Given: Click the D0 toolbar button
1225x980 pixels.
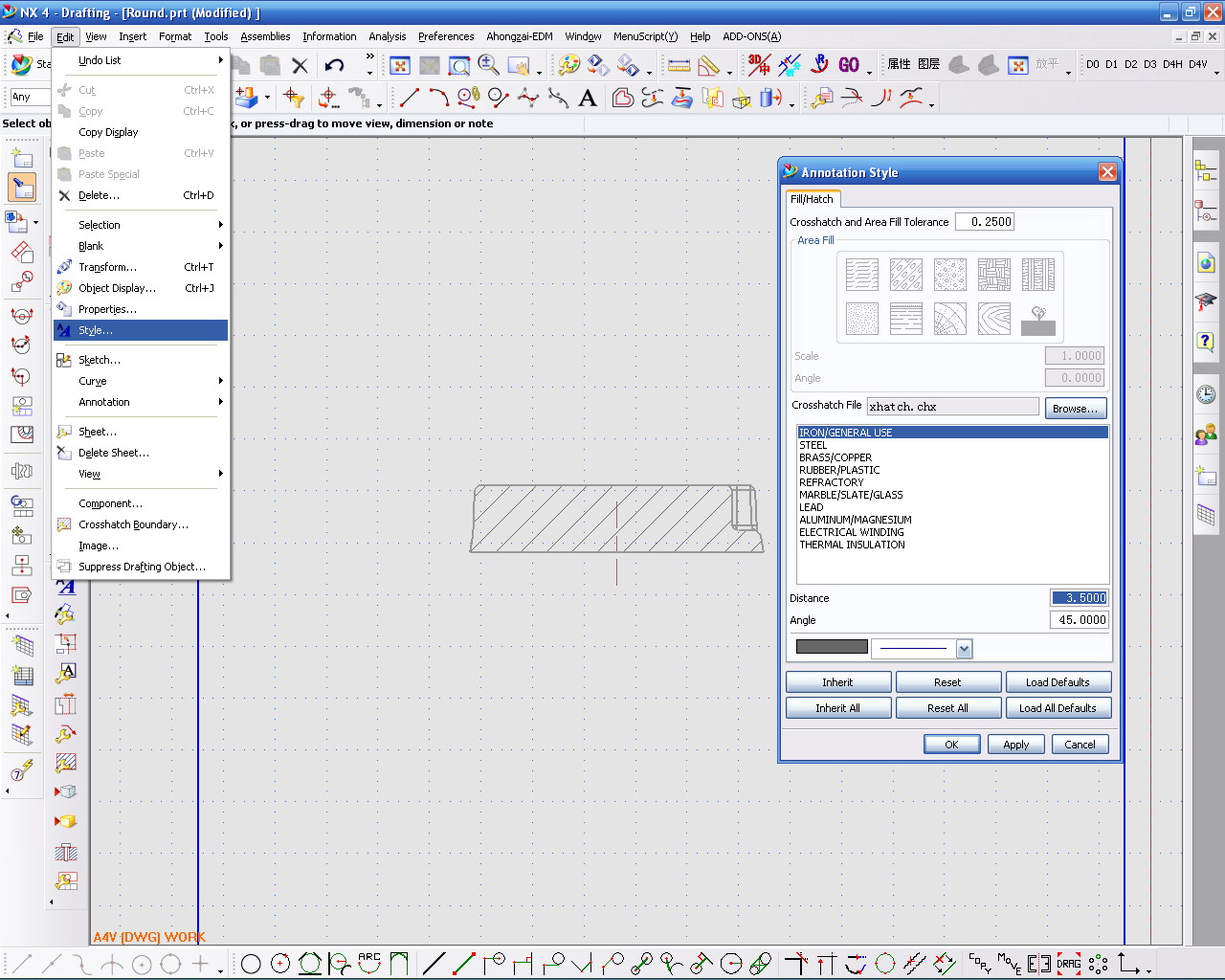Looking at the screenshot, I should pyautogui.click(x=1093, y=65).
